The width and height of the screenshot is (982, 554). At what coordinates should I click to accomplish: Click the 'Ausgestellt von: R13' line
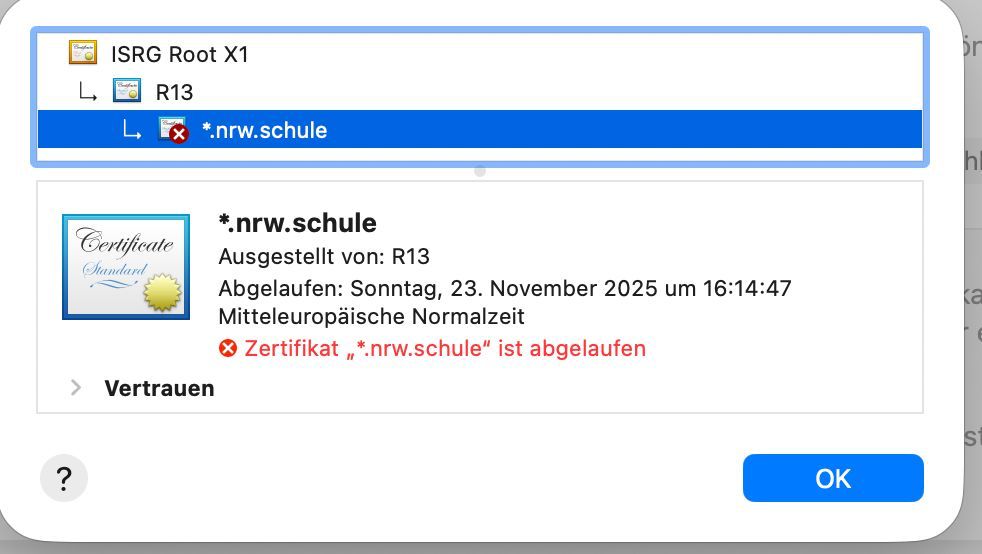click(x=324, y=256)
